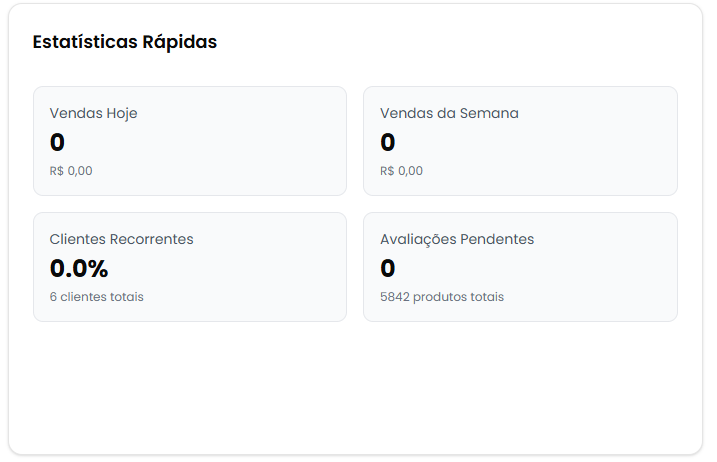The width and height of the screenshot is (717, 462).
Task: Select the Avaliações Pendentes count value
Action: click(x=388, y=269)
